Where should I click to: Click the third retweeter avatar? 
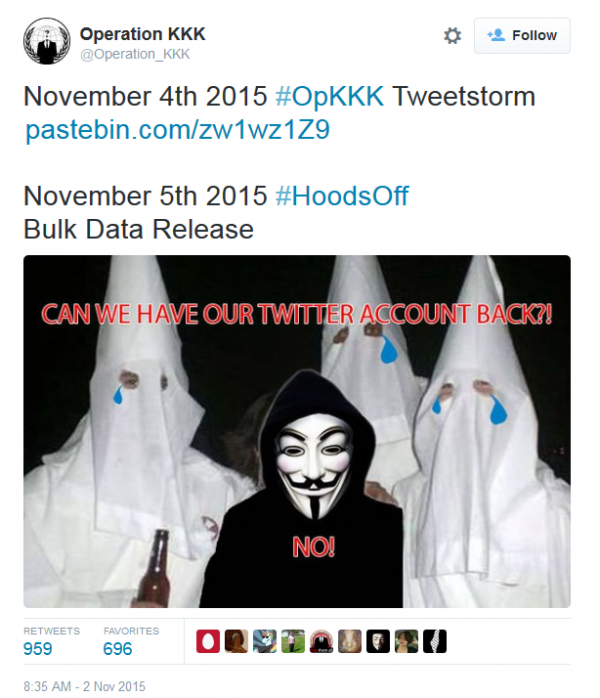265,641
